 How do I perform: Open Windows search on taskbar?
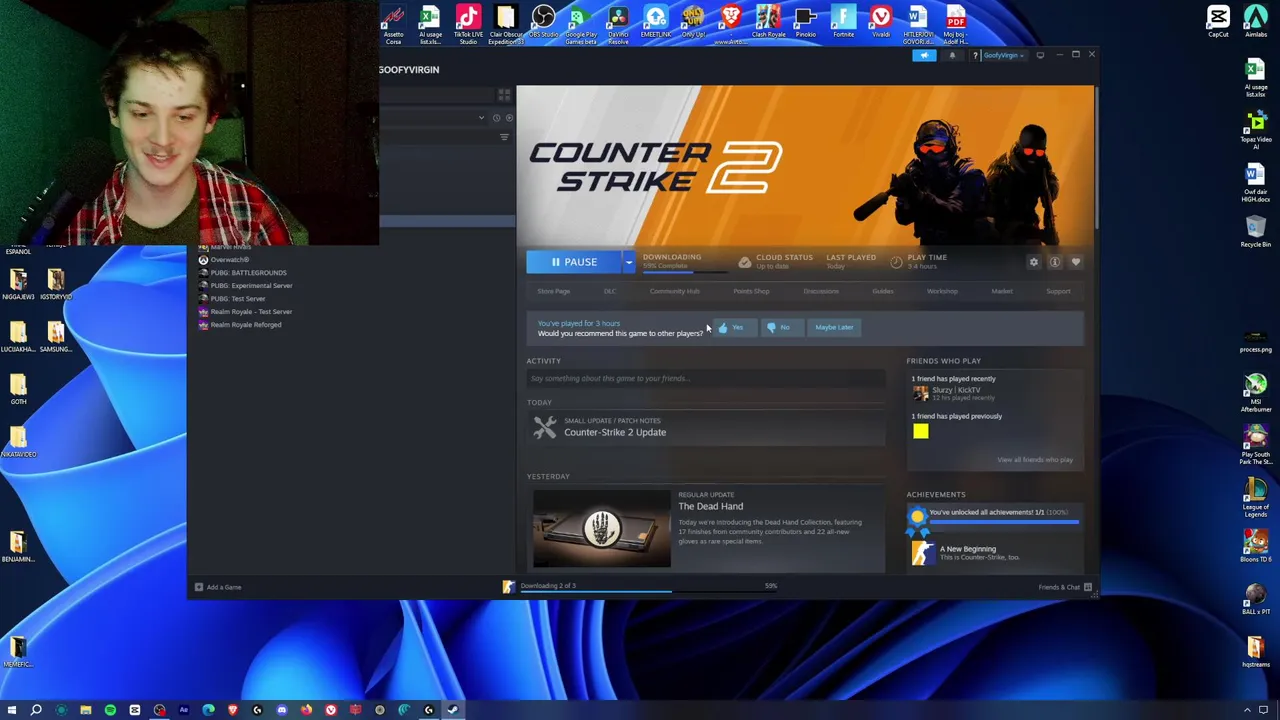pyautogui.click(x=36, y=710)
